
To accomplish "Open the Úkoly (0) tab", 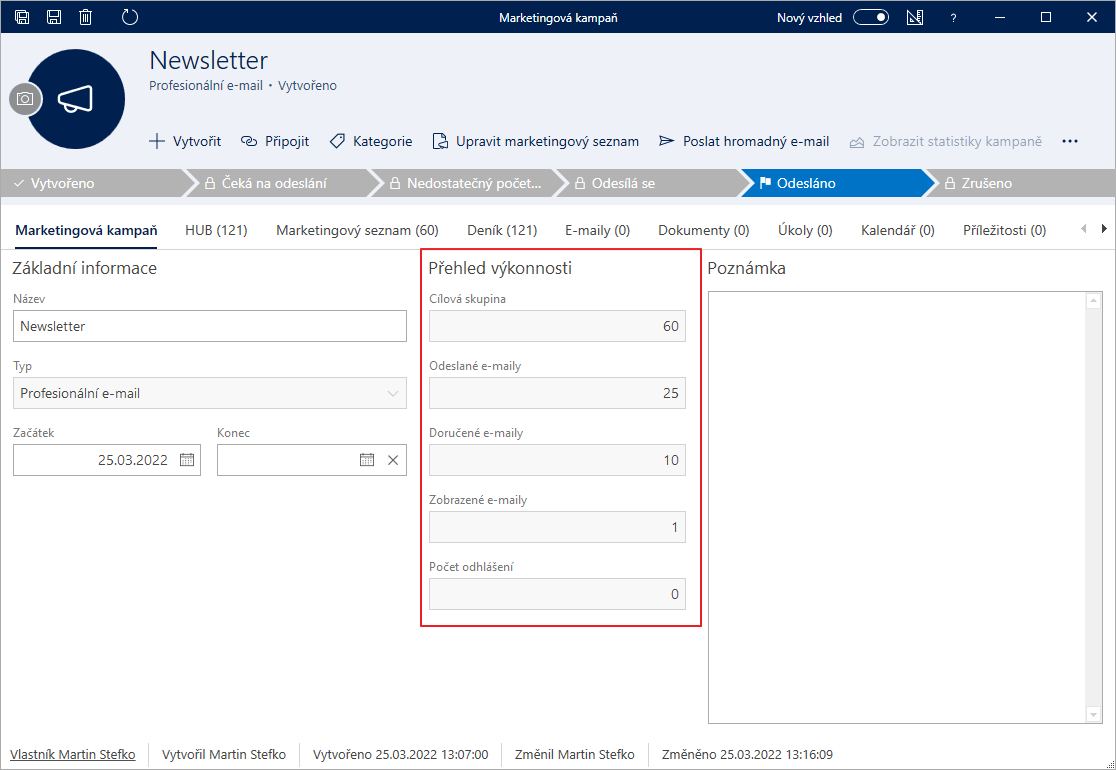I will pos(805,231).
